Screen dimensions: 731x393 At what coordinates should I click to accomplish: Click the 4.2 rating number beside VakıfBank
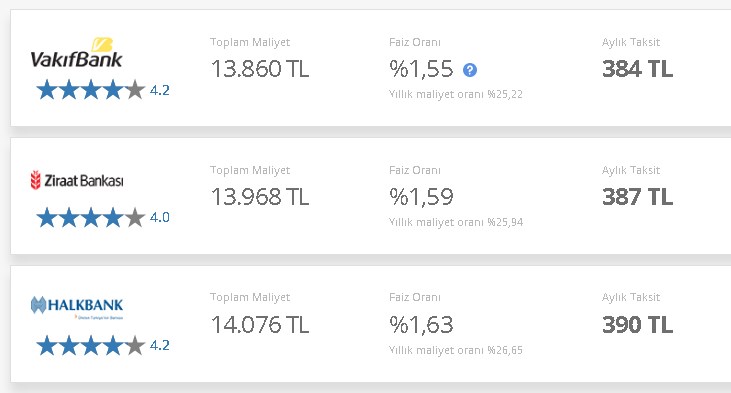tap(159, 90)
